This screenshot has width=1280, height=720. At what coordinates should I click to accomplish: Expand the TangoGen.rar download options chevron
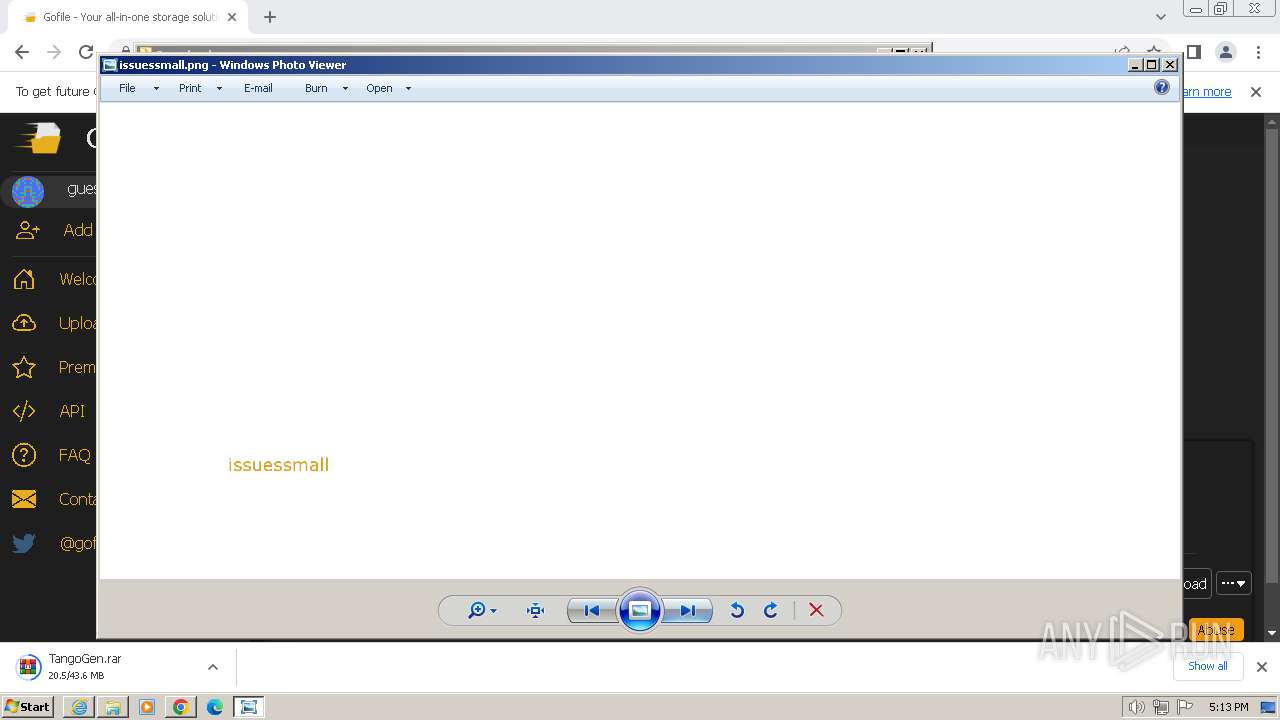[212, 667]
